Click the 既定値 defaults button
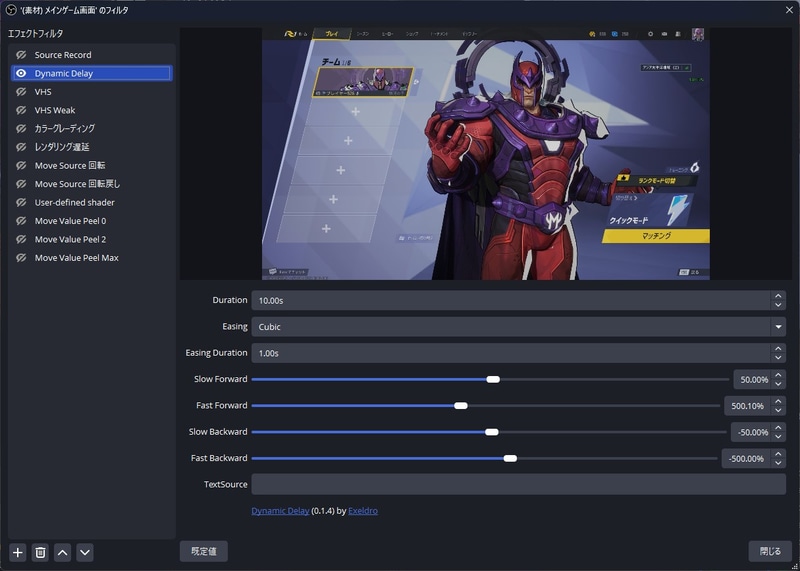The width and height of the screenshot is (800, 571). (204, 551)
